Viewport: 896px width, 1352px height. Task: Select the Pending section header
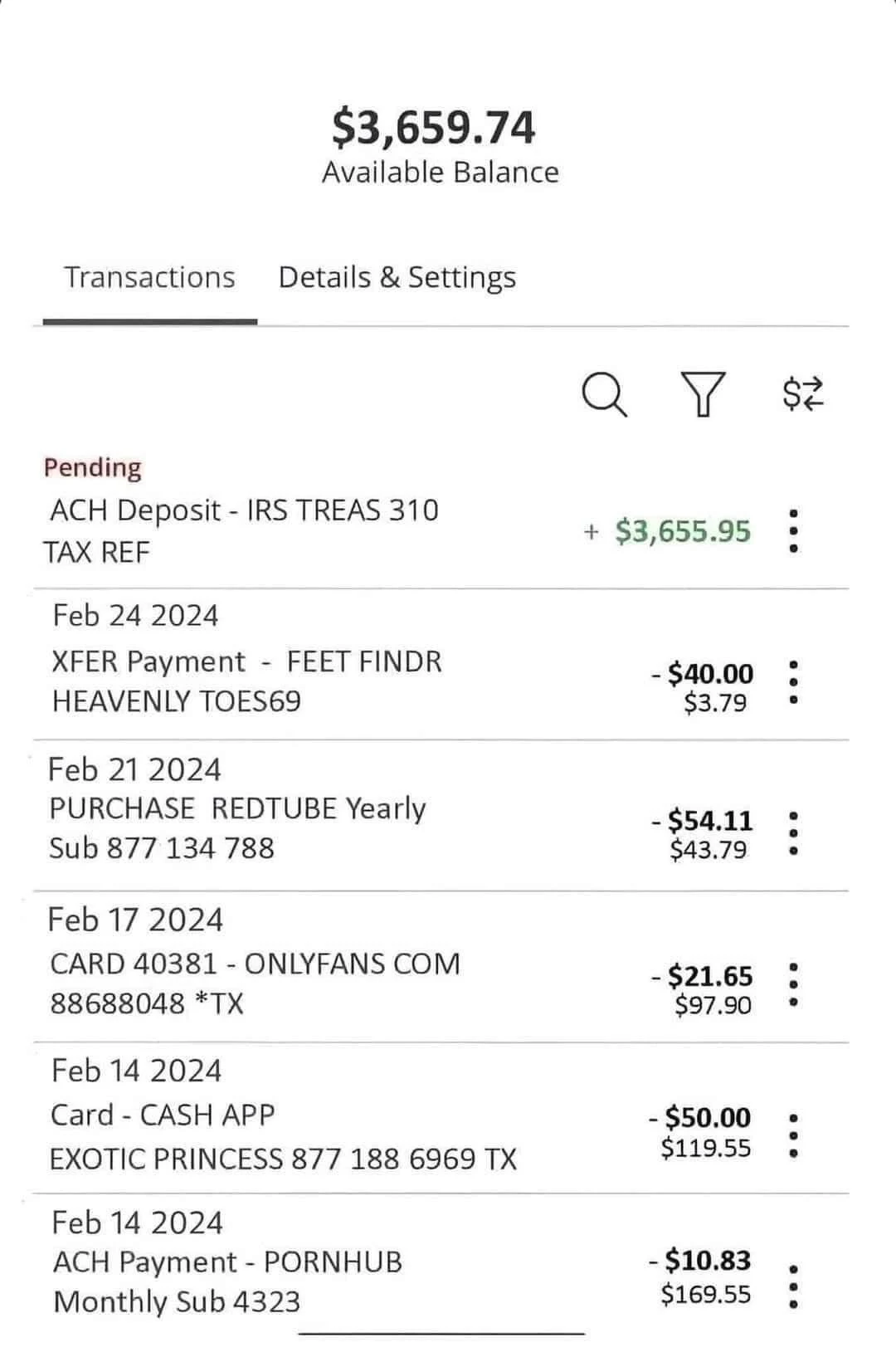pos(93,467)
